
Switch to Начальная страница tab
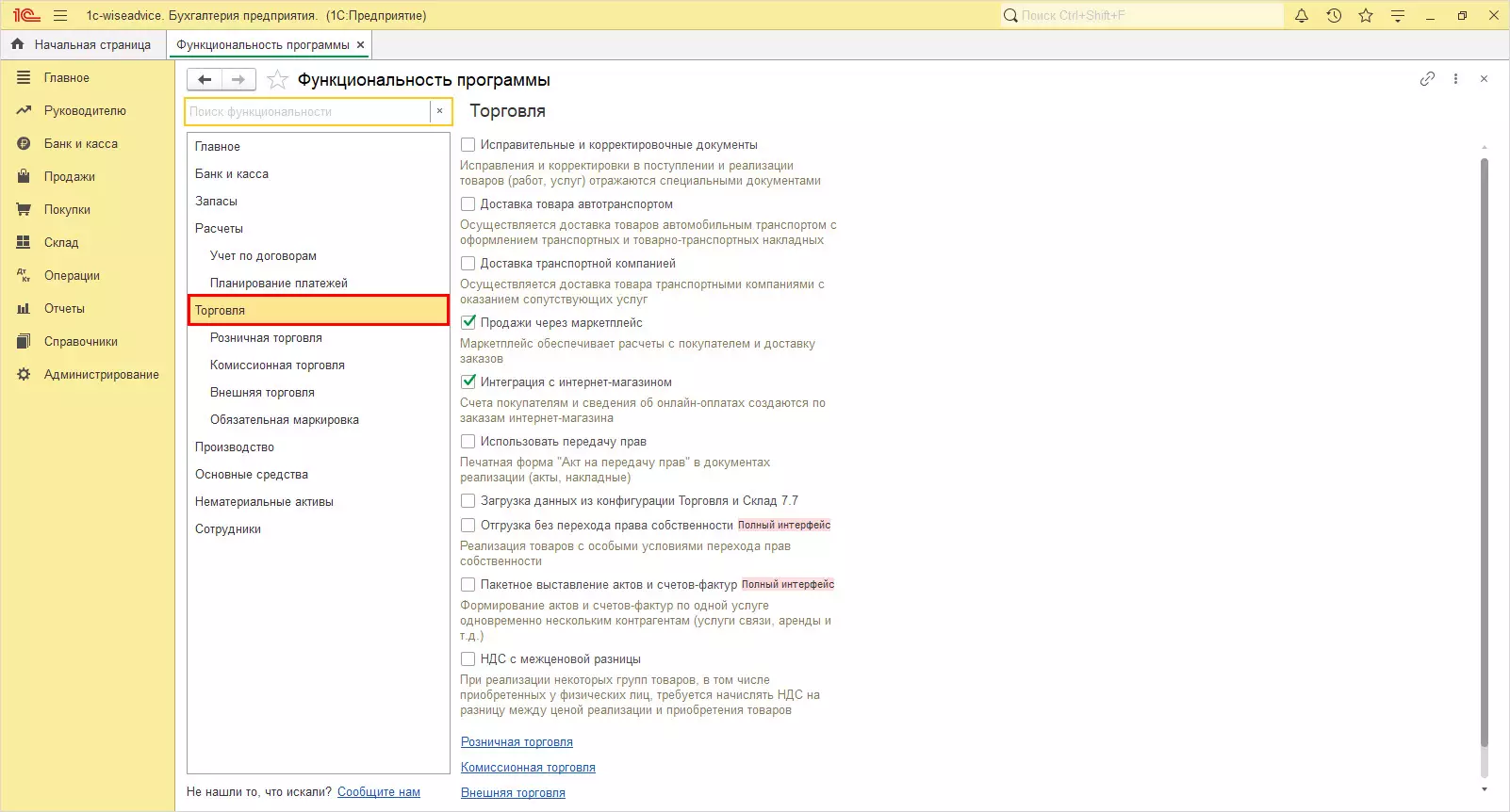pyautogui.click(x=83, y=44)
